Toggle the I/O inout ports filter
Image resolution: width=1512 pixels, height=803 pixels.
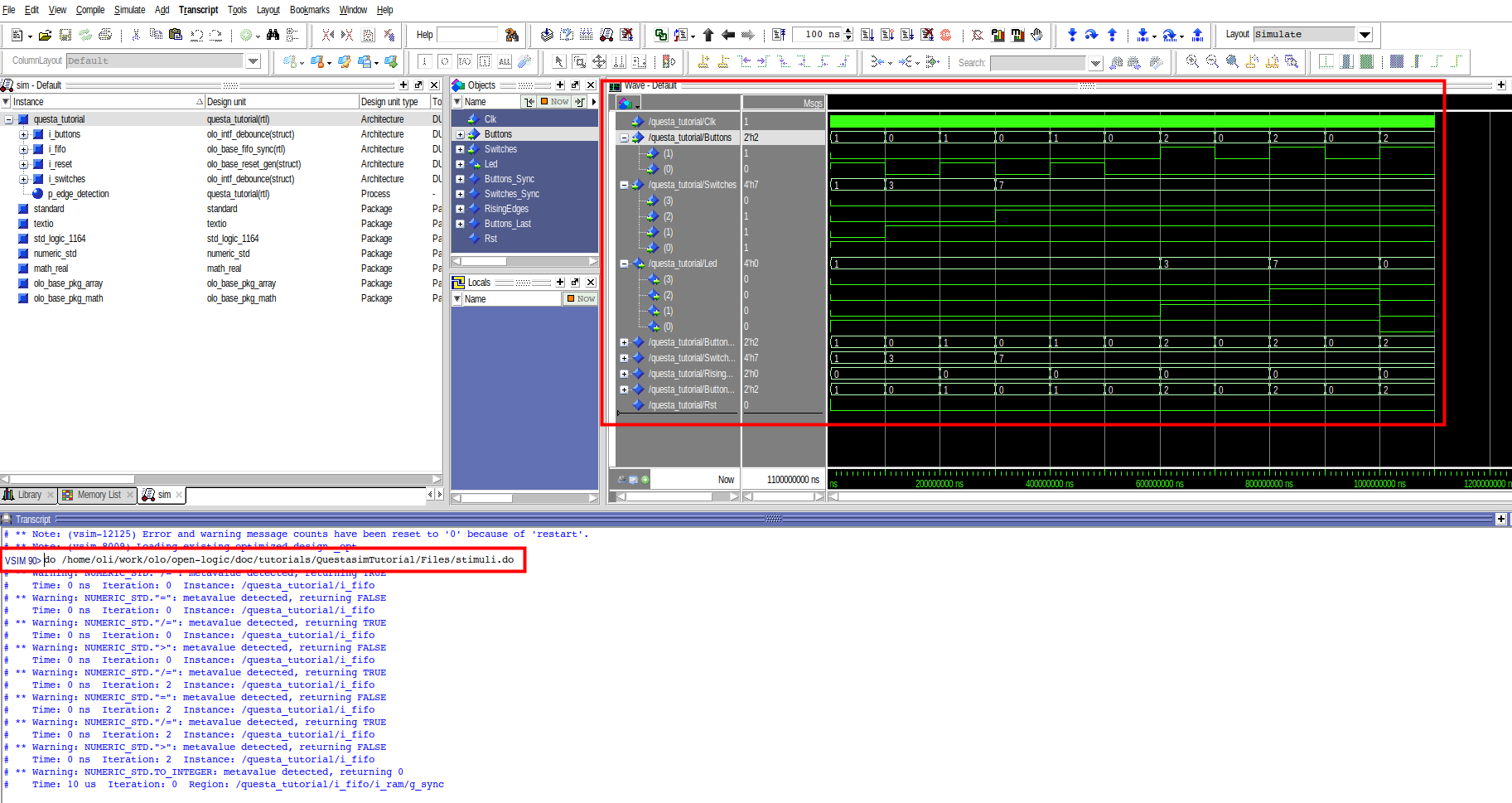click(464, 61)
